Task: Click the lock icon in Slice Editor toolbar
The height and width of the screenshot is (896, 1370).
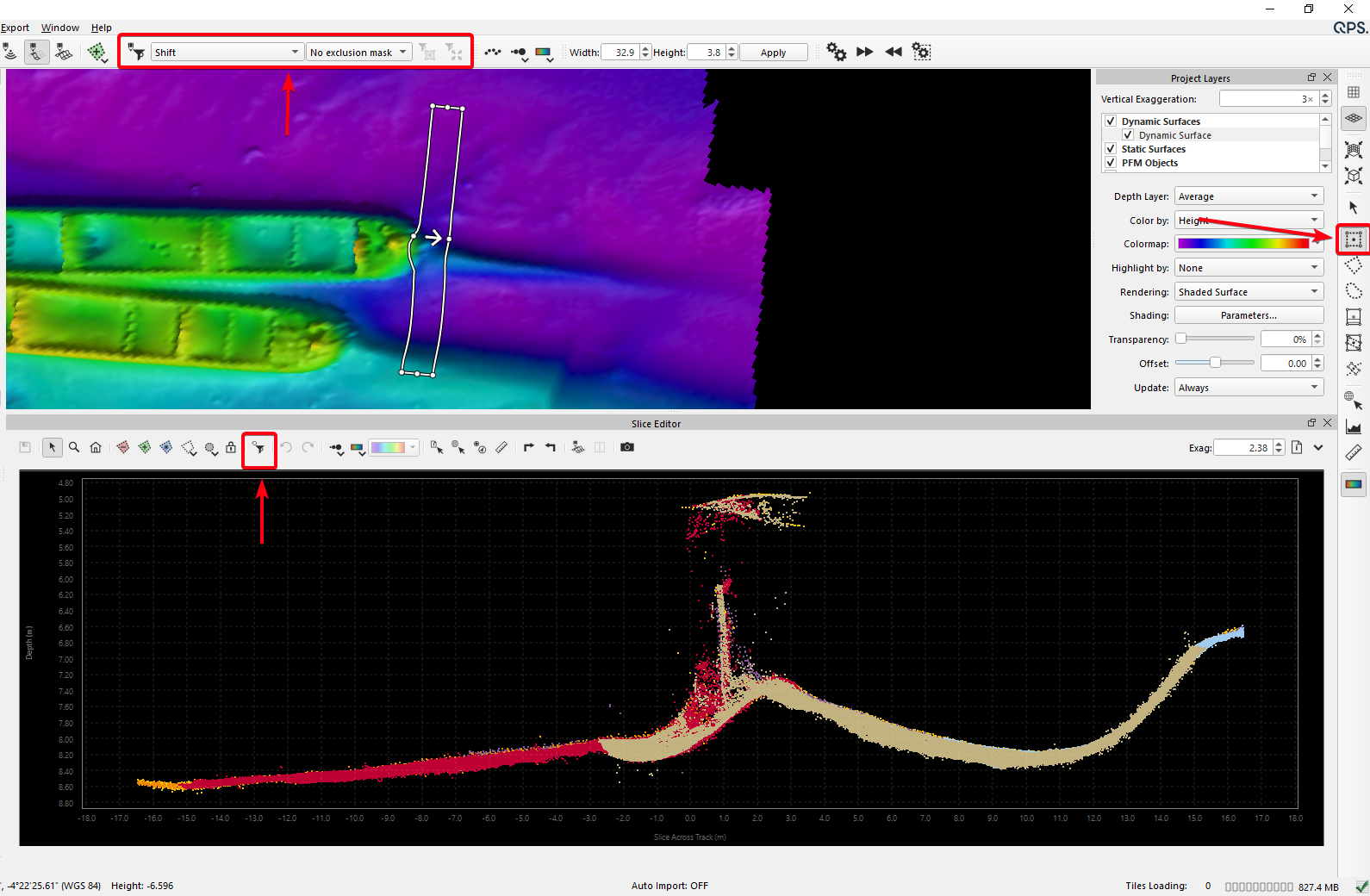Action: point(231,447)
